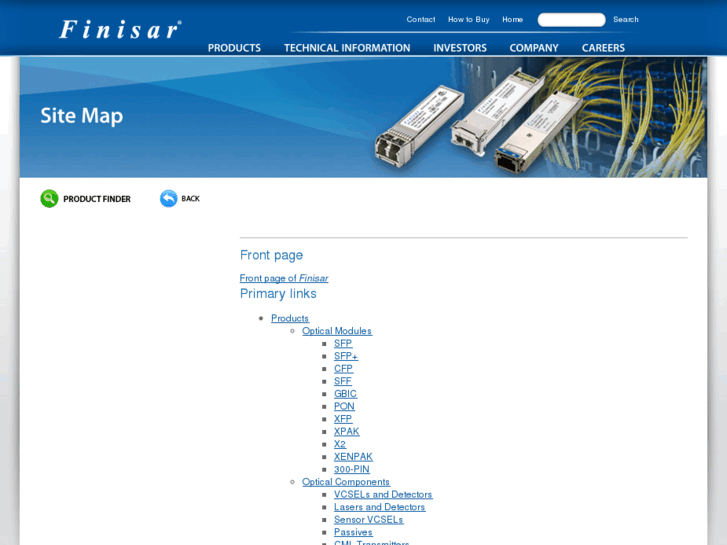Open the INVESTORS menu

pos(460,48)
